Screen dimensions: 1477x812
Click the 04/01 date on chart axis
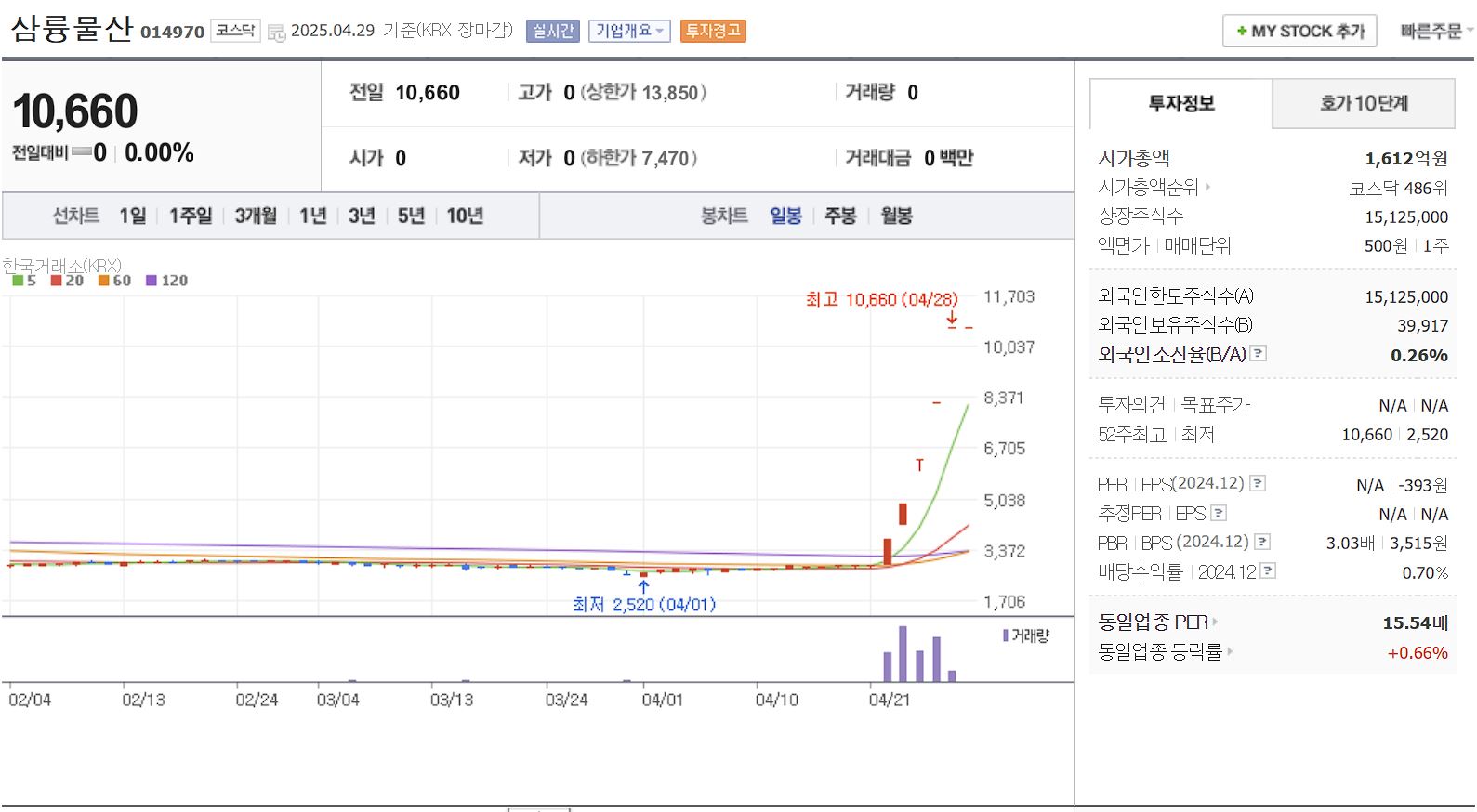pyautogui.click(x=662, y=700)
